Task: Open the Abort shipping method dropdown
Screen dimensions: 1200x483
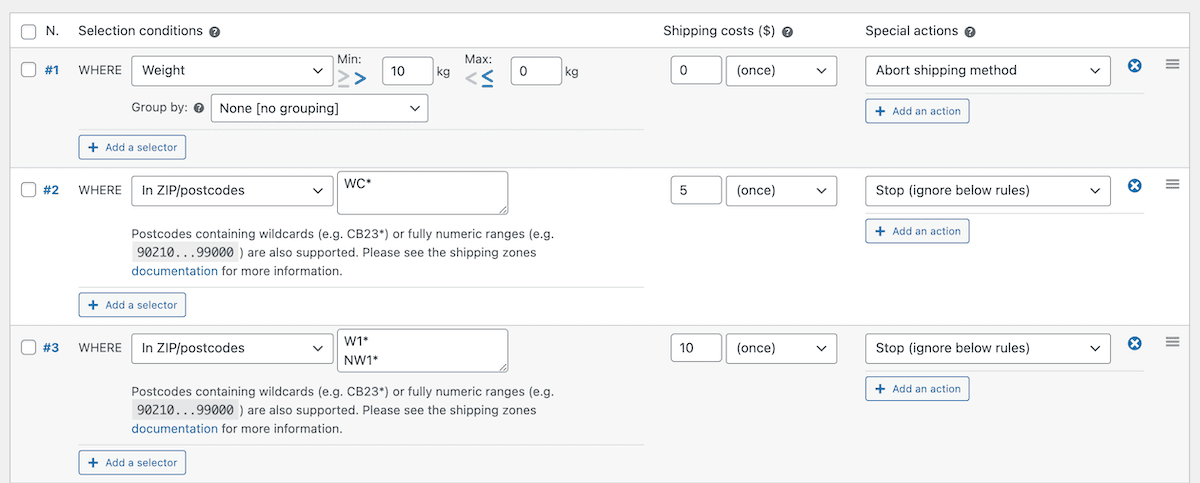Action: 988,71
